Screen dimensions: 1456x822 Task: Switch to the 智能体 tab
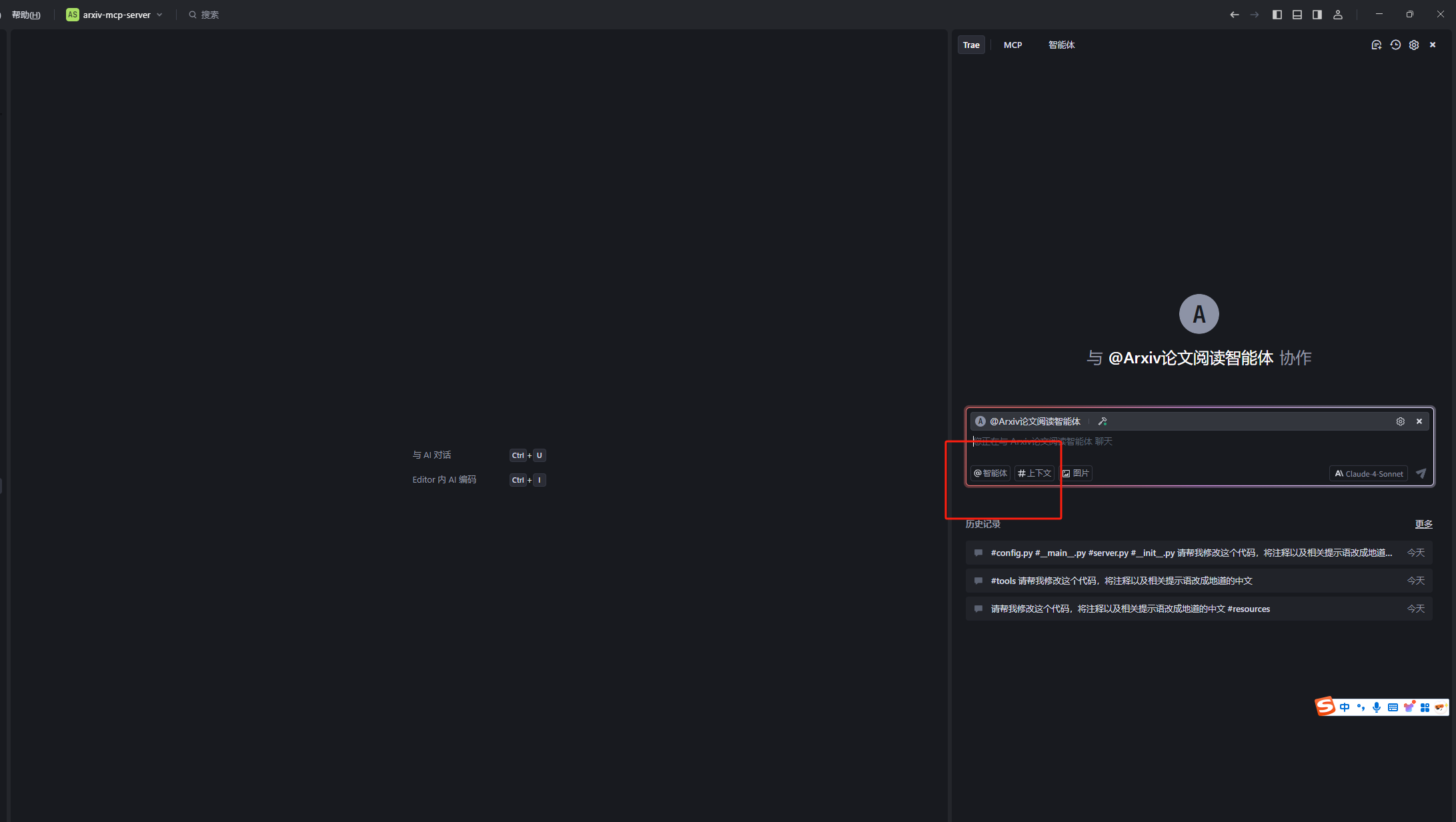(x=1061, y=45)
